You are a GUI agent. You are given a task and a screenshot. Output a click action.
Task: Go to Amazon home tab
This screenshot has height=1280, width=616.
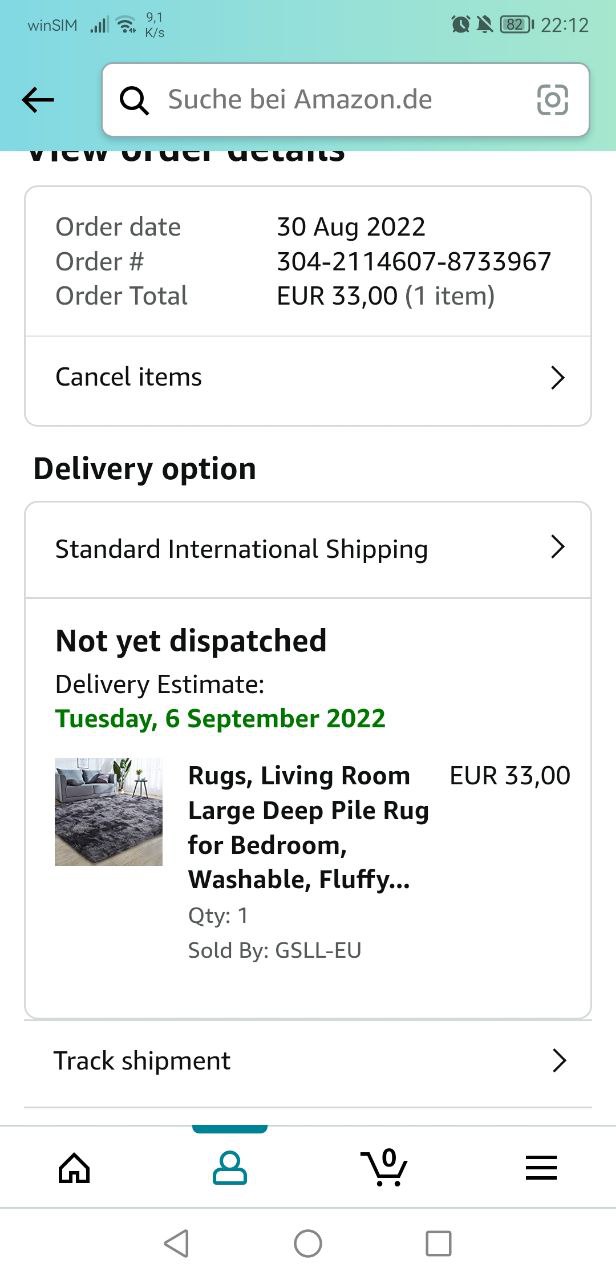point(74,1167)
